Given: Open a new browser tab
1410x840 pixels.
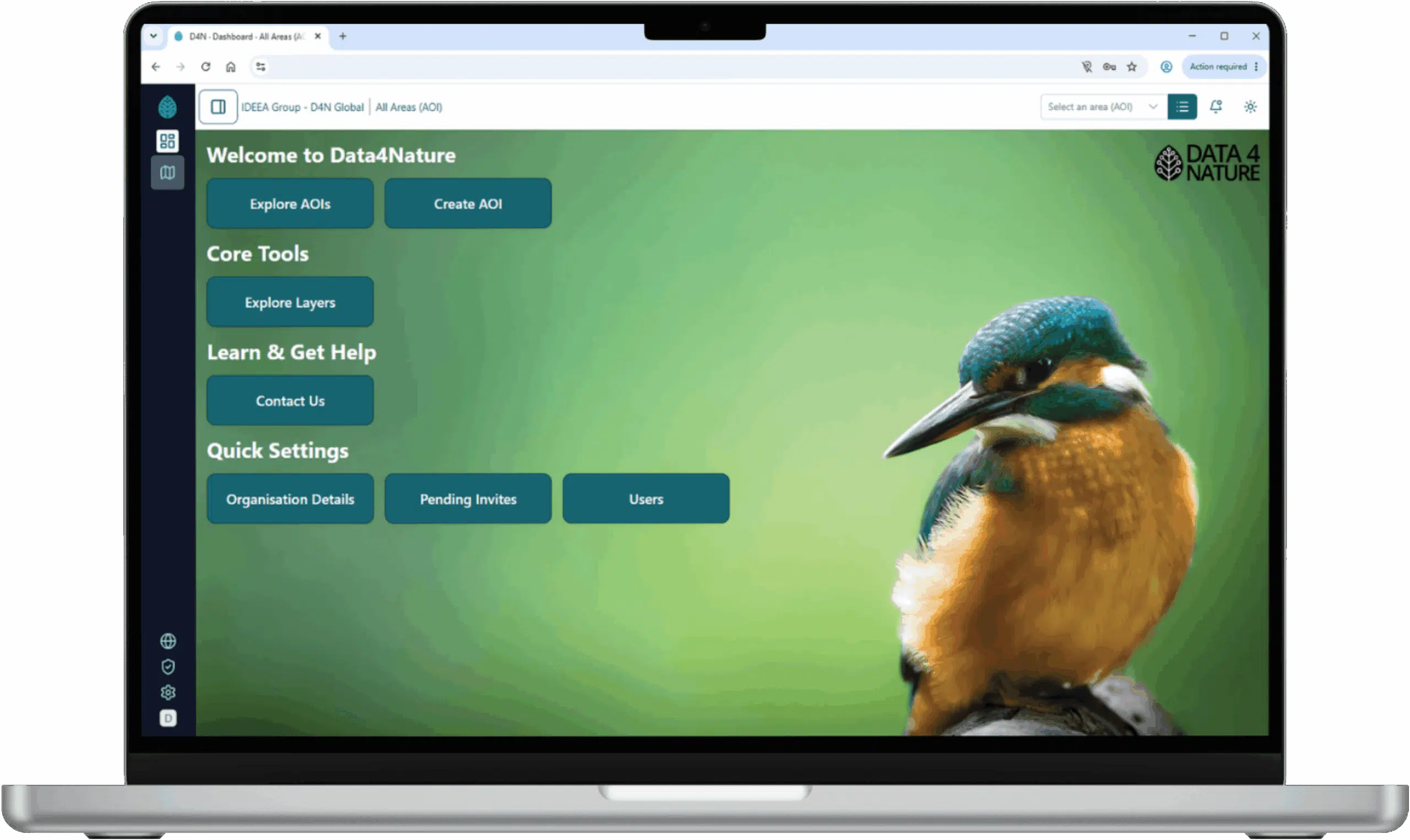Looking at the screenshot, I should pyautogui.click(x=343, y=36).
